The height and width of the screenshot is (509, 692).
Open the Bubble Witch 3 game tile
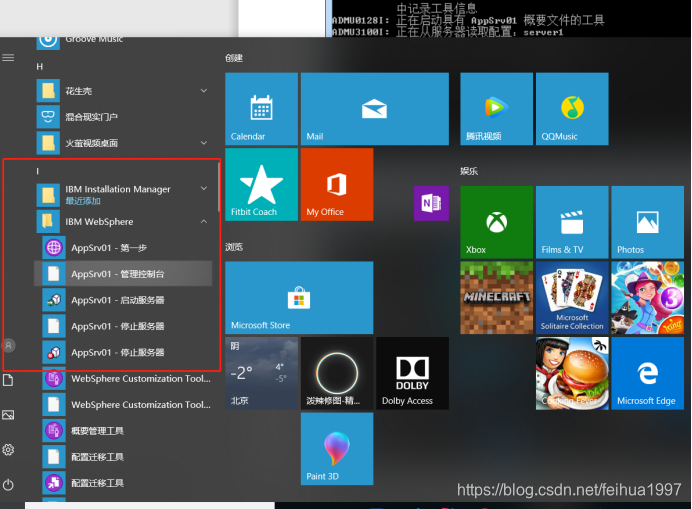point(647,298)
